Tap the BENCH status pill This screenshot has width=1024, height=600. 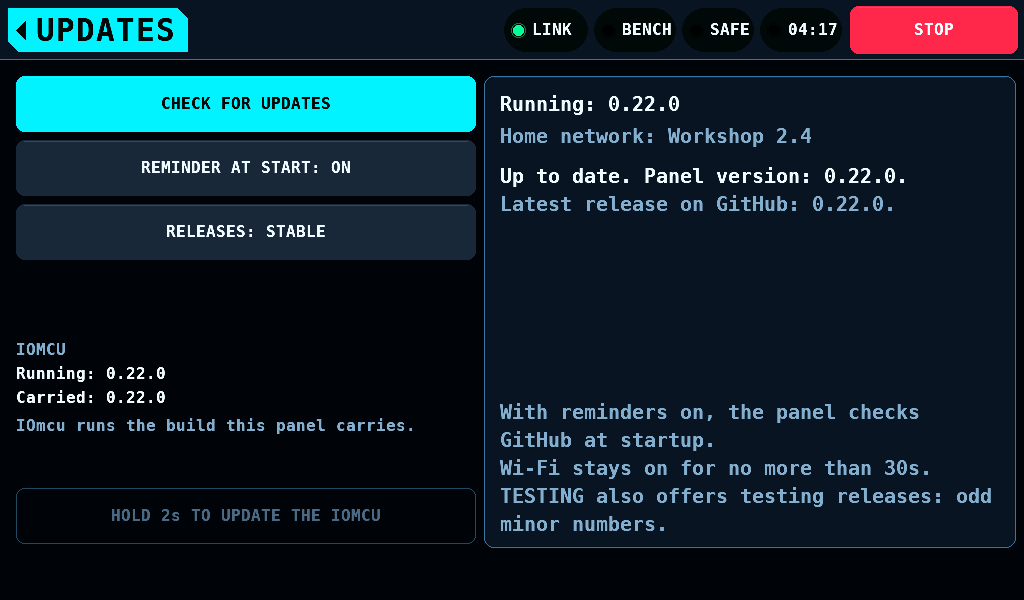click(635, 30)
